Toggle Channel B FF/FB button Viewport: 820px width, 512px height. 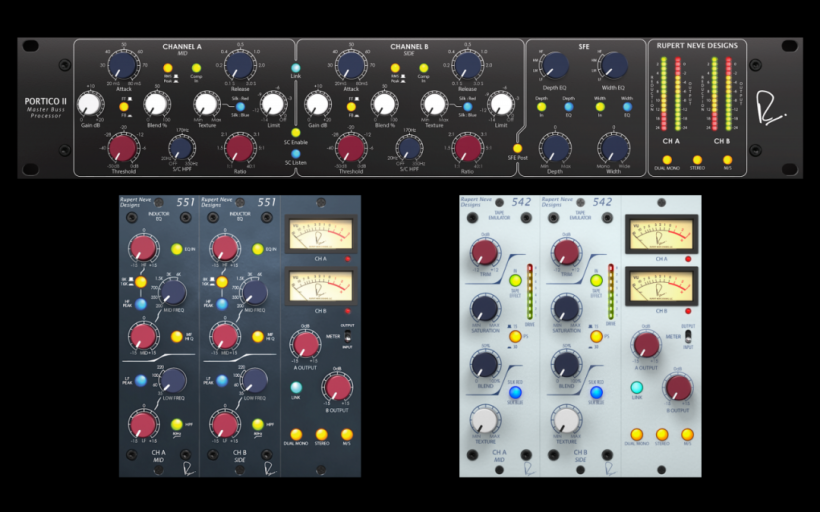coord(351,107)
